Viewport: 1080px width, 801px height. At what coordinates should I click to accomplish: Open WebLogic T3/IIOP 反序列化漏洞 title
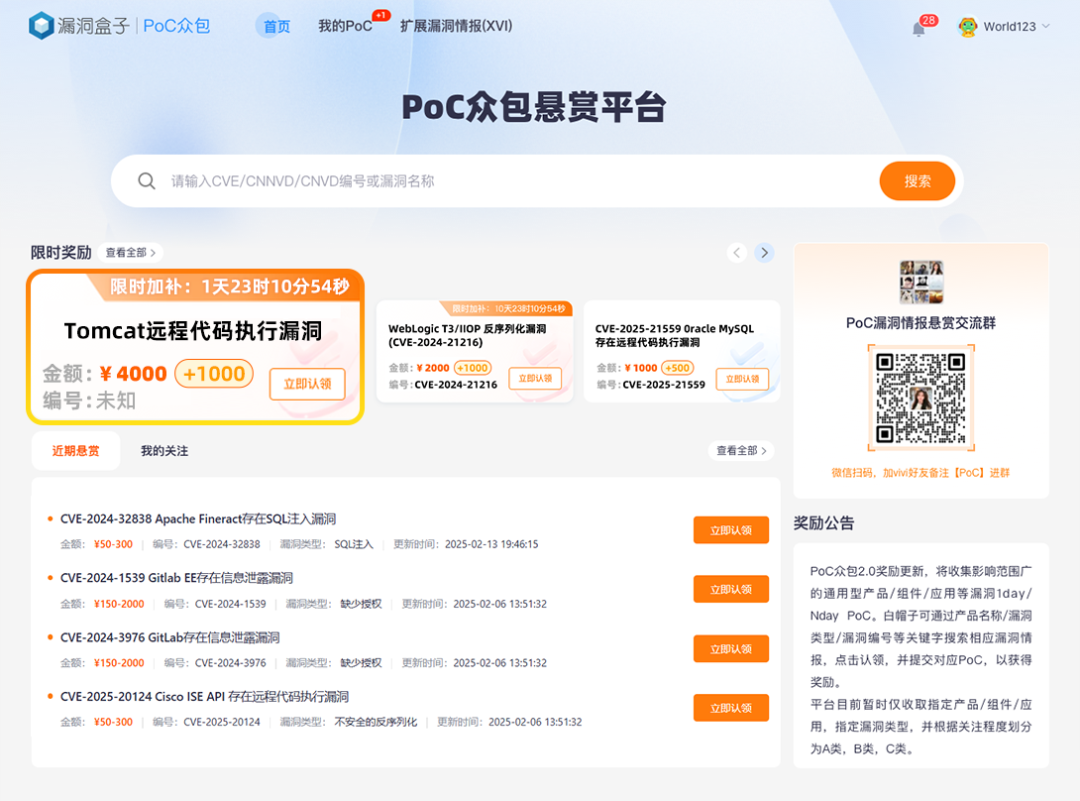(x=467, y=335)
